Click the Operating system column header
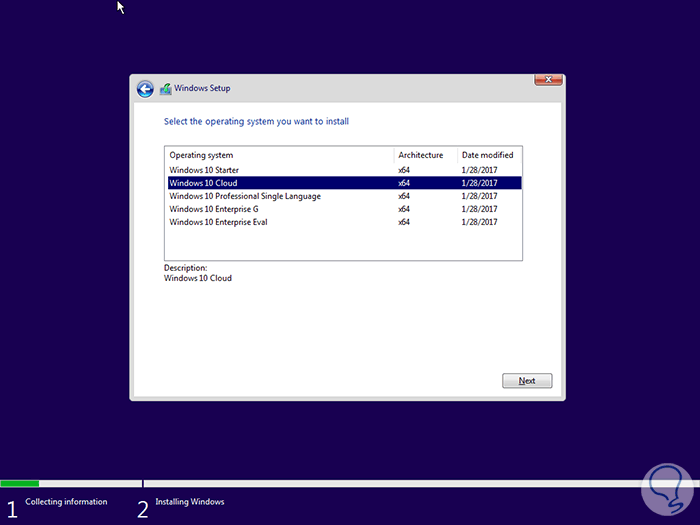The image size is (700, 525). pos(279,155)
